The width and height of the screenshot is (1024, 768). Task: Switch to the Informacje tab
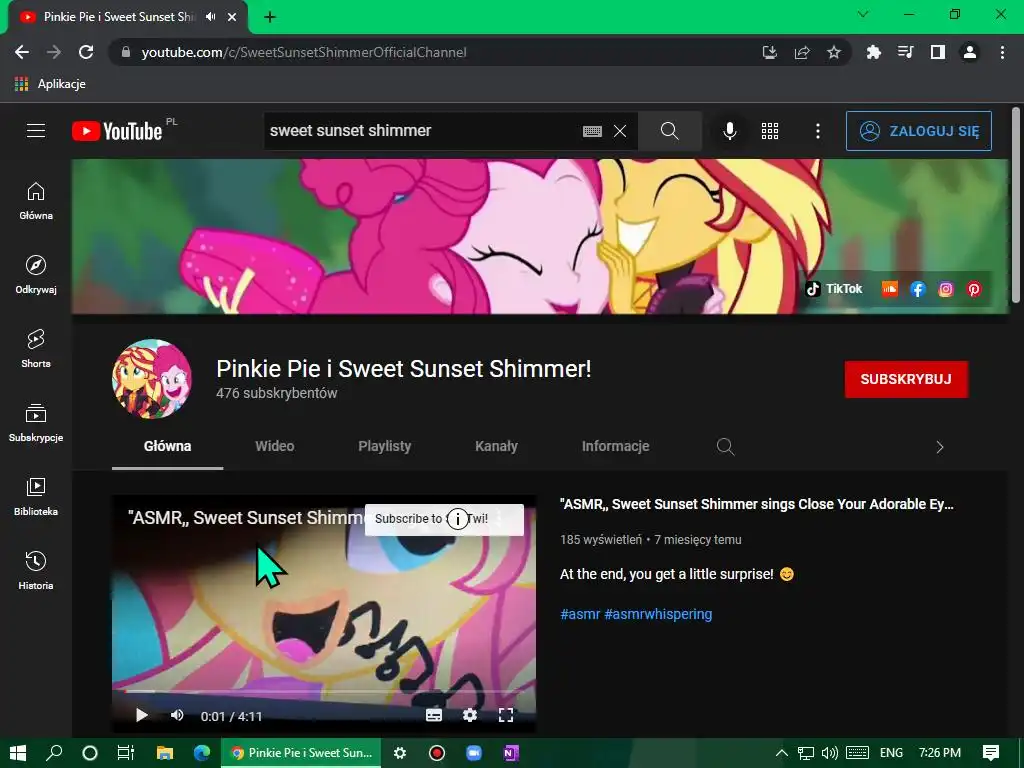615,446
